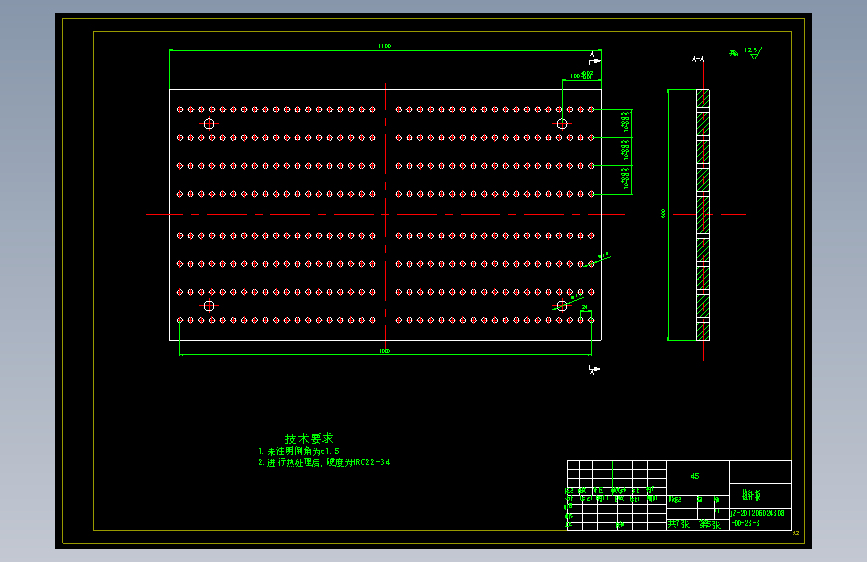867x562 pixels.
Task: Click the 12.5 surface roughness symbol
Action: point(753,53)
